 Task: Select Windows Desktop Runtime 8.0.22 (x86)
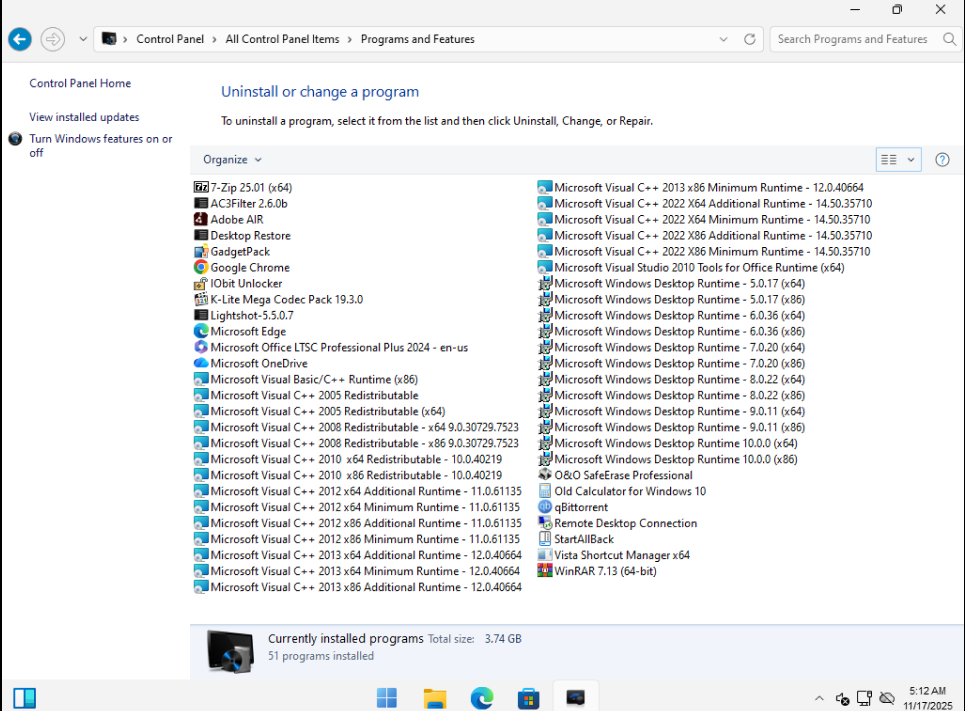point(672,395)
